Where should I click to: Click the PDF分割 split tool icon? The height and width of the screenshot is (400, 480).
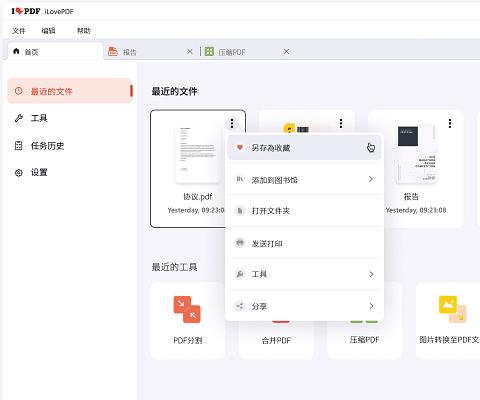point(187,309)
